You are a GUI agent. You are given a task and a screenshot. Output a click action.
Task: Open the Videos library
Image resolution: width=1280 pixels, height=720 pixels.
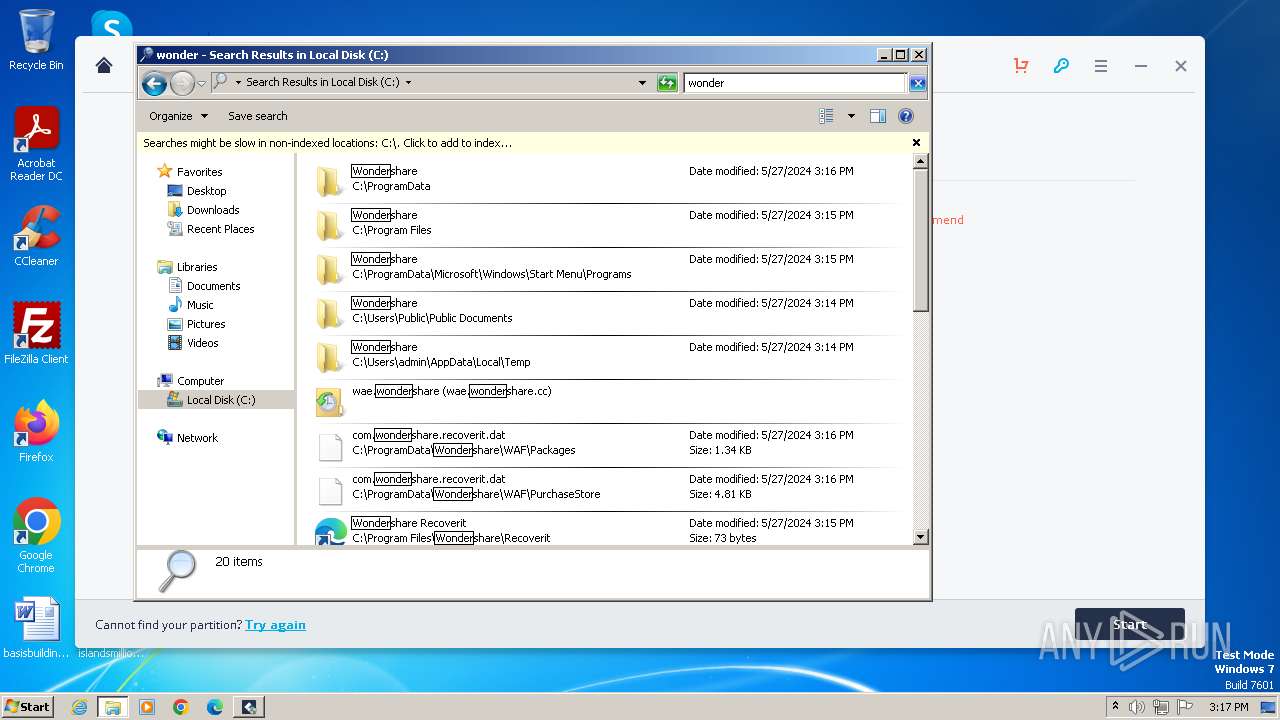coord(202,343)
